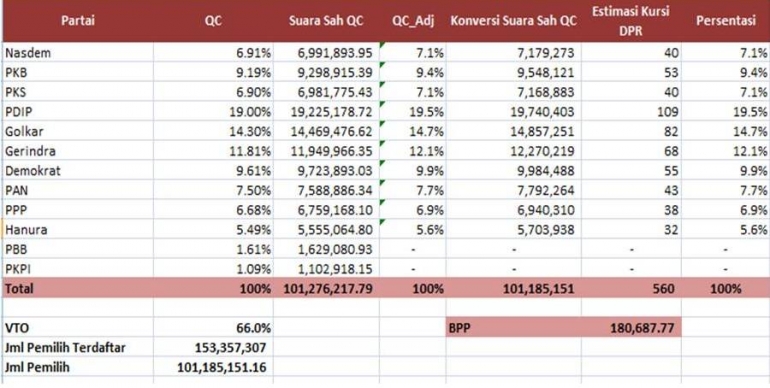Image resolution: width=770 pixels, height=388 pixels.
Task: Click the PDIP party cell
Action: coord(78,111)
